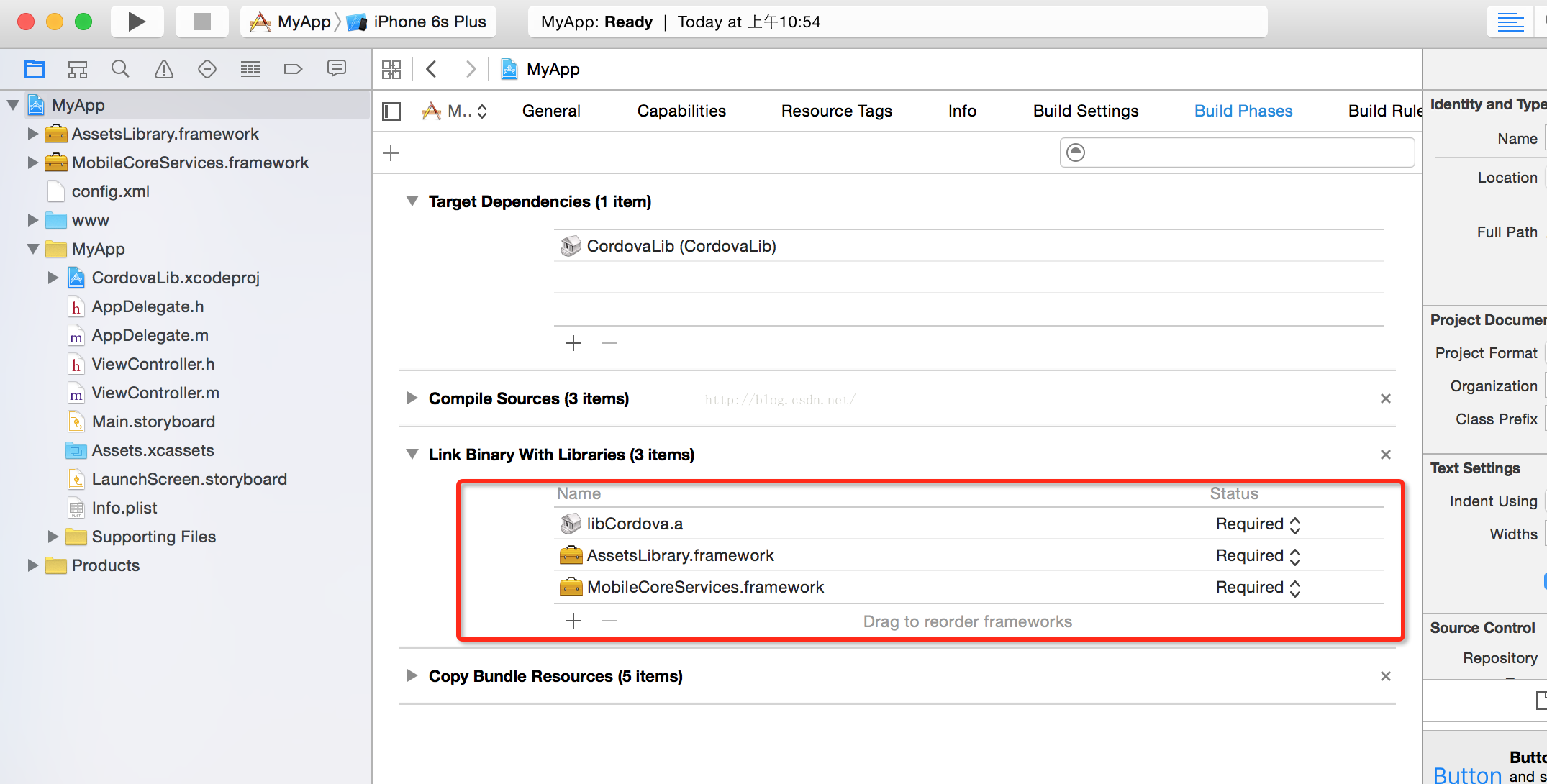
Task: Remove a library with the minus under frameworks
Action: click(x=609, y=621)
